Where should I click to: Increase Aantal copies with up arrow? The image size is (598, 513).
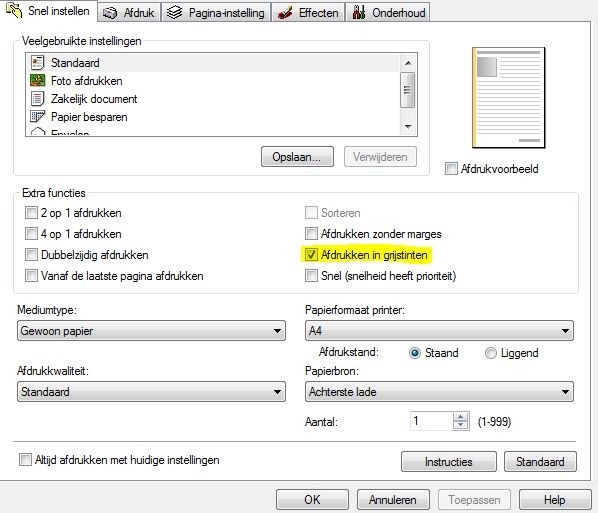461,417
